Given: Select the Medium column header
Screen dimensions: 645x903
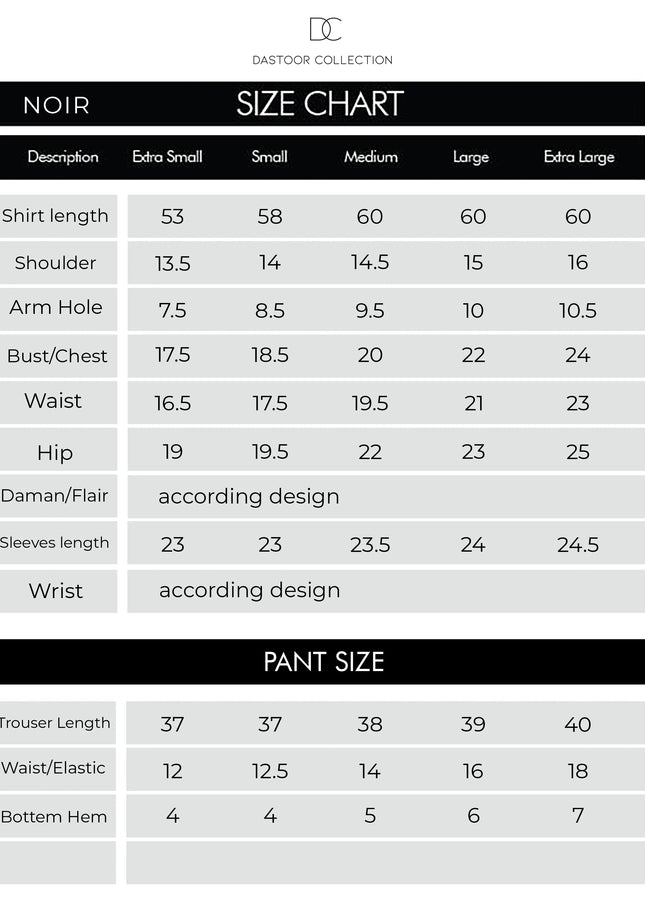Looking at the screenshot, I should coord(371,157).
